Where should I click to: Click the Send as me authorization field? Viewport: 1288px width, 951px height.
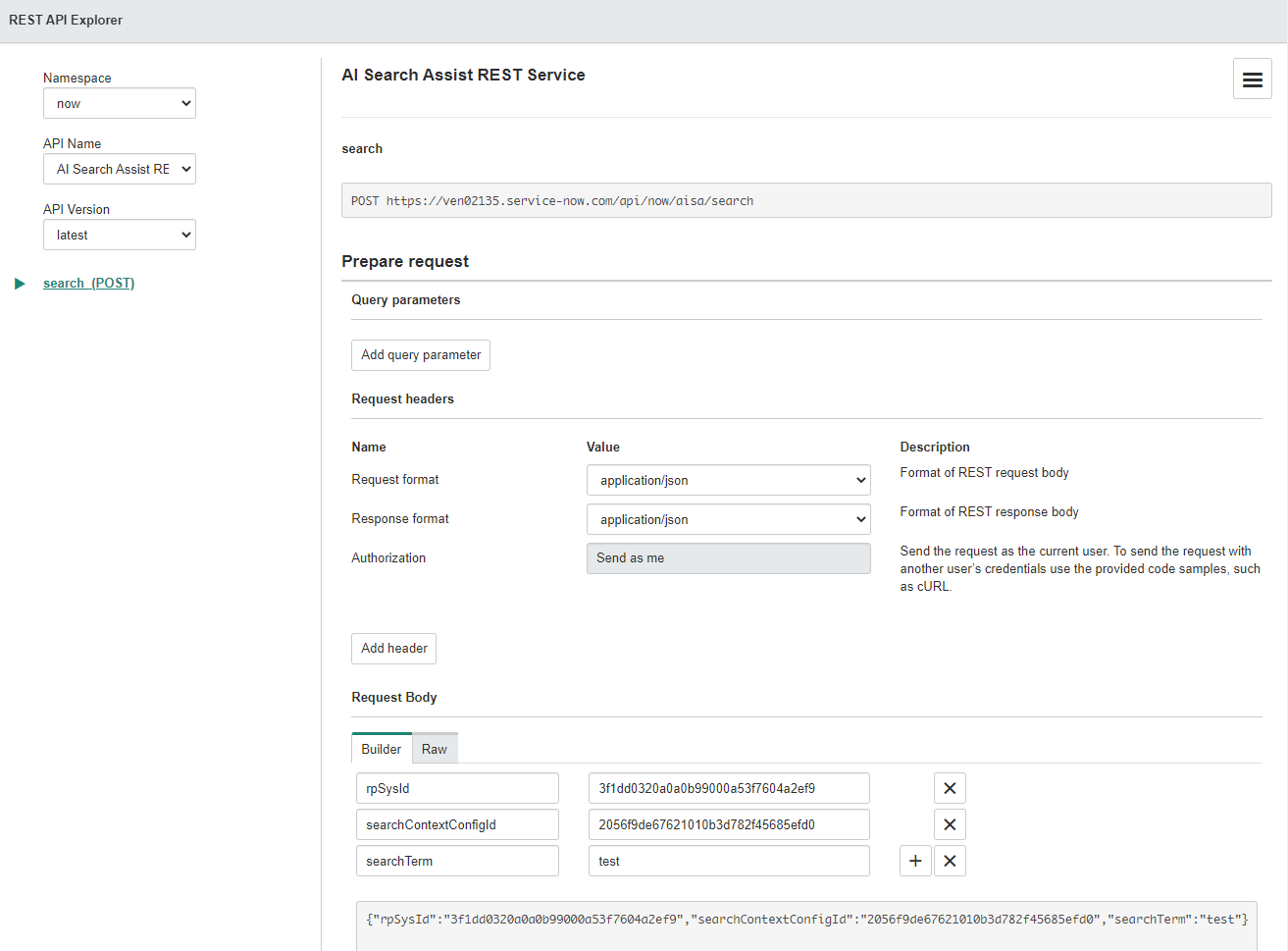point(729,558)
